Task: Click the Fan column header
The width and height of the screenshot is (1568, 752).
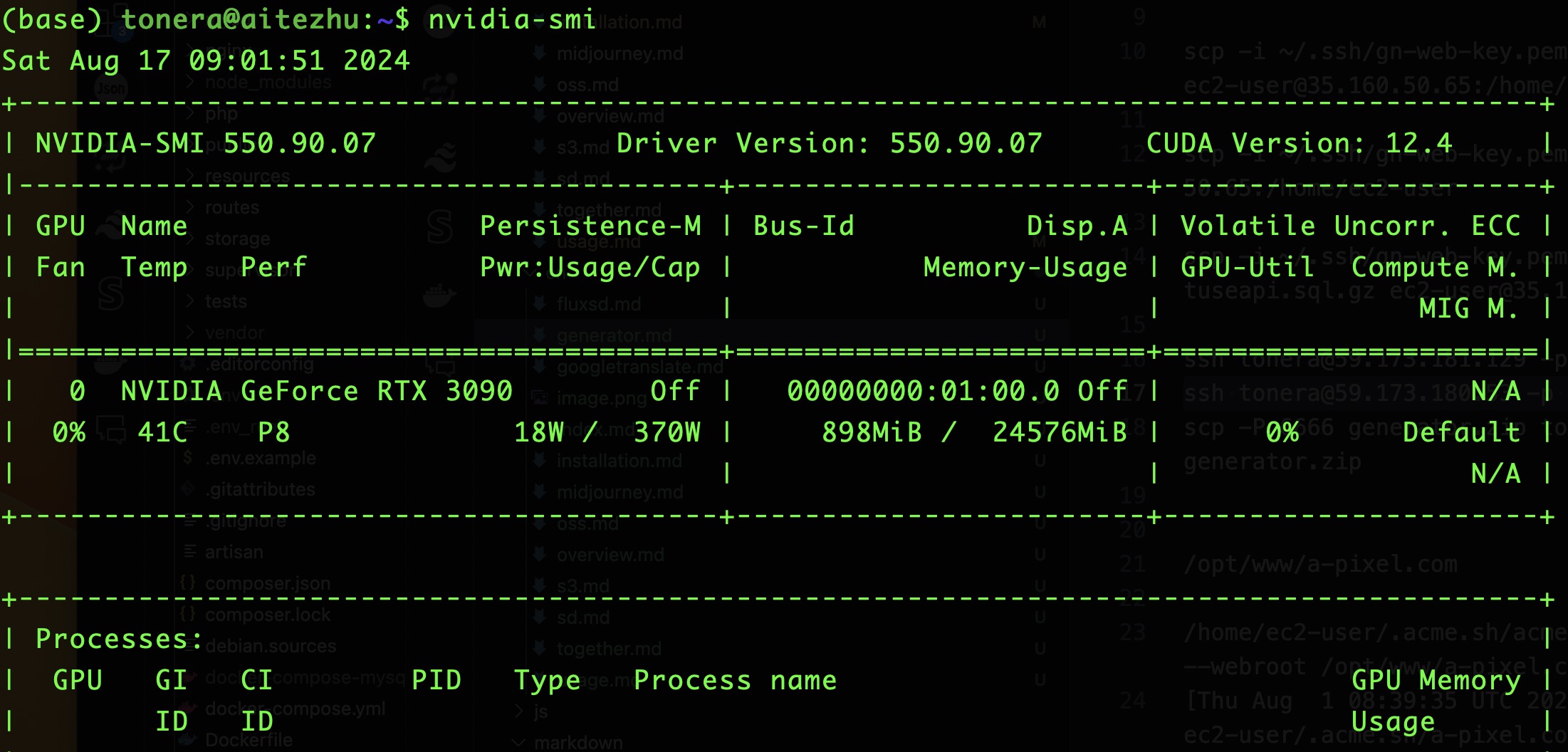Action: 61,267
